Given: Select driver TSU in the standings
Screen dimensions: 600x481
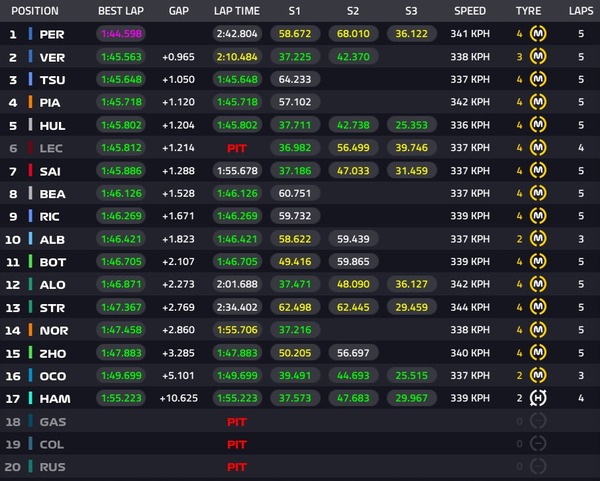Looking at the screenshot, I should (x=52, y=80).
